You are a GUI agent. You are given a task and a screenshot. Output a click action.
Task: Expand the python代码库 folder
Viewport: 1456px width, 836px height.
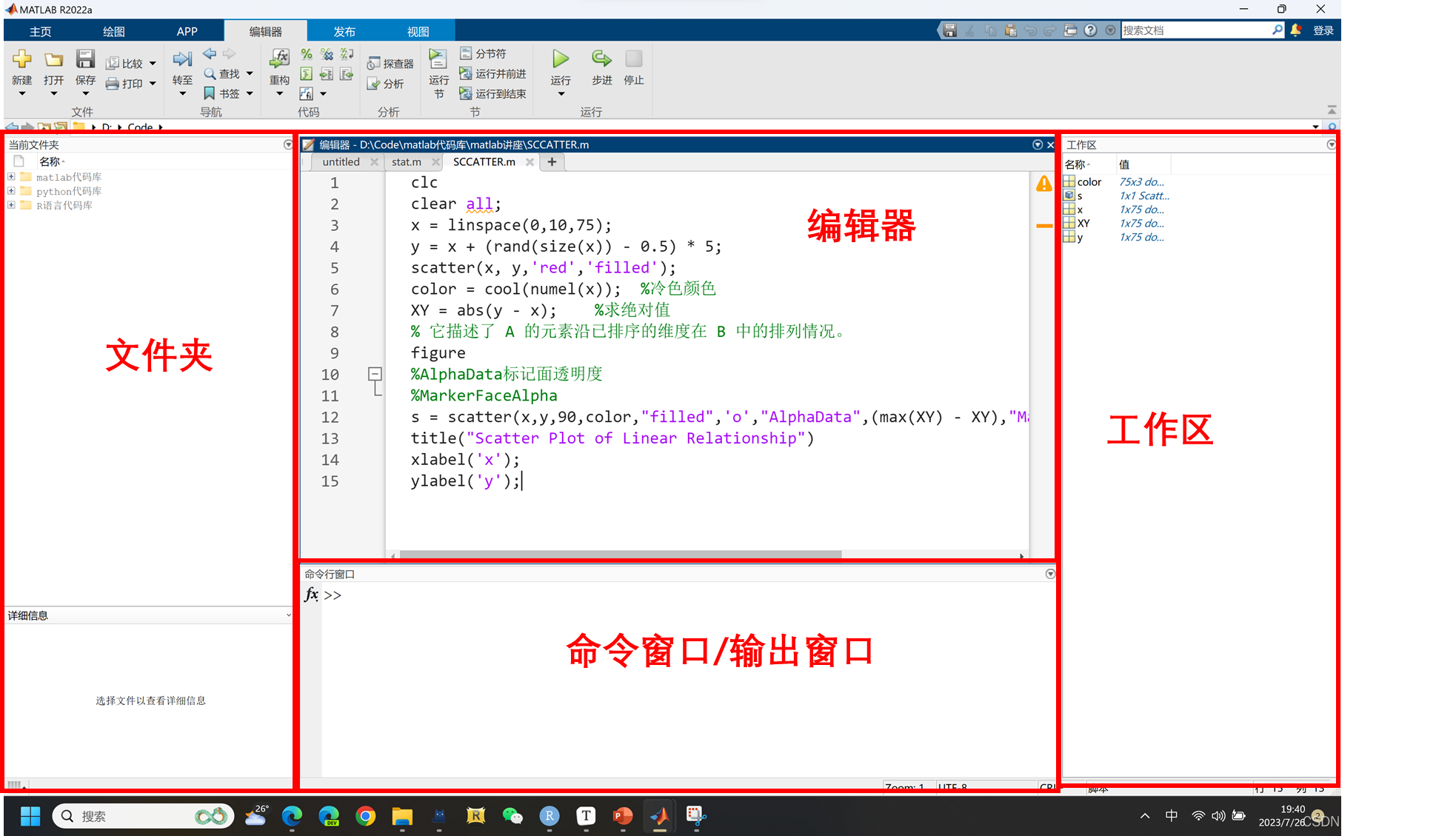pyautogui.click(x=11, y=191)
